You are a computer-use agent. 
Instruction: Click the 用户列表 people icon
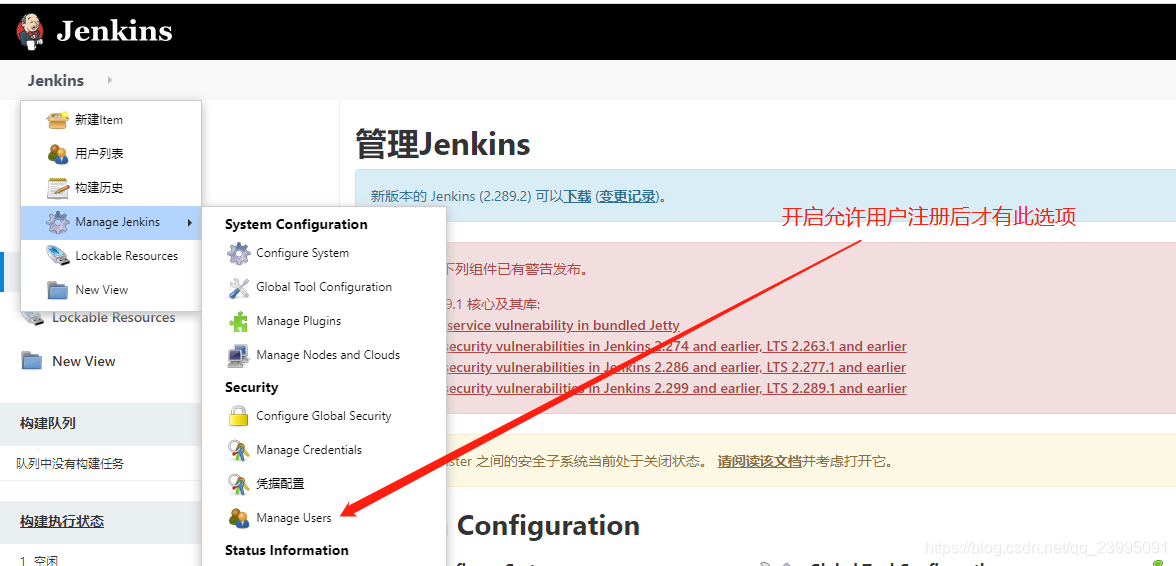click(x=58, y=154)
